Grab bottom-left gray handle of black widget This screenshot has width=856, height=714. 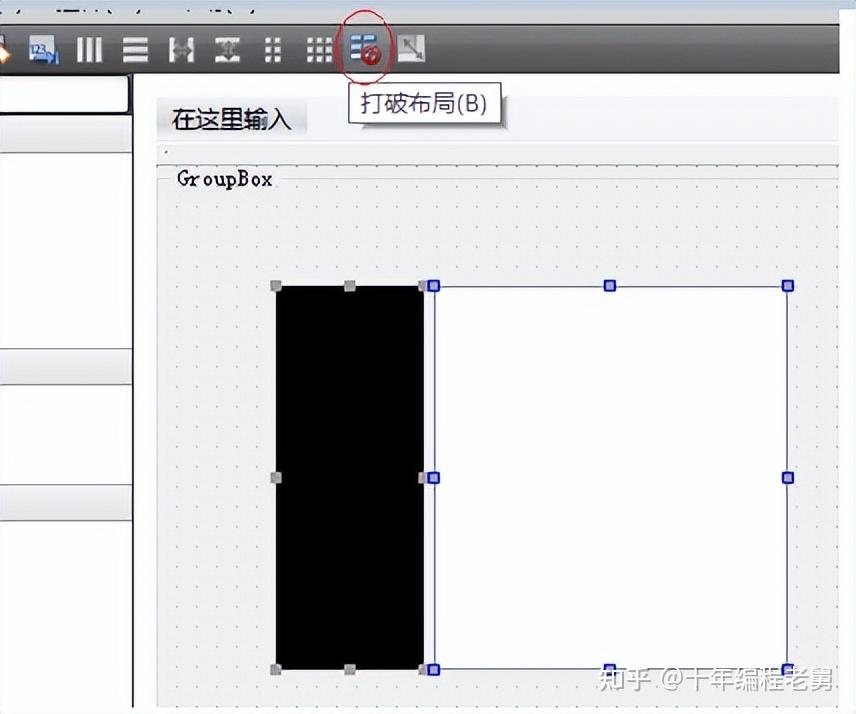click(x=276, y=669)
